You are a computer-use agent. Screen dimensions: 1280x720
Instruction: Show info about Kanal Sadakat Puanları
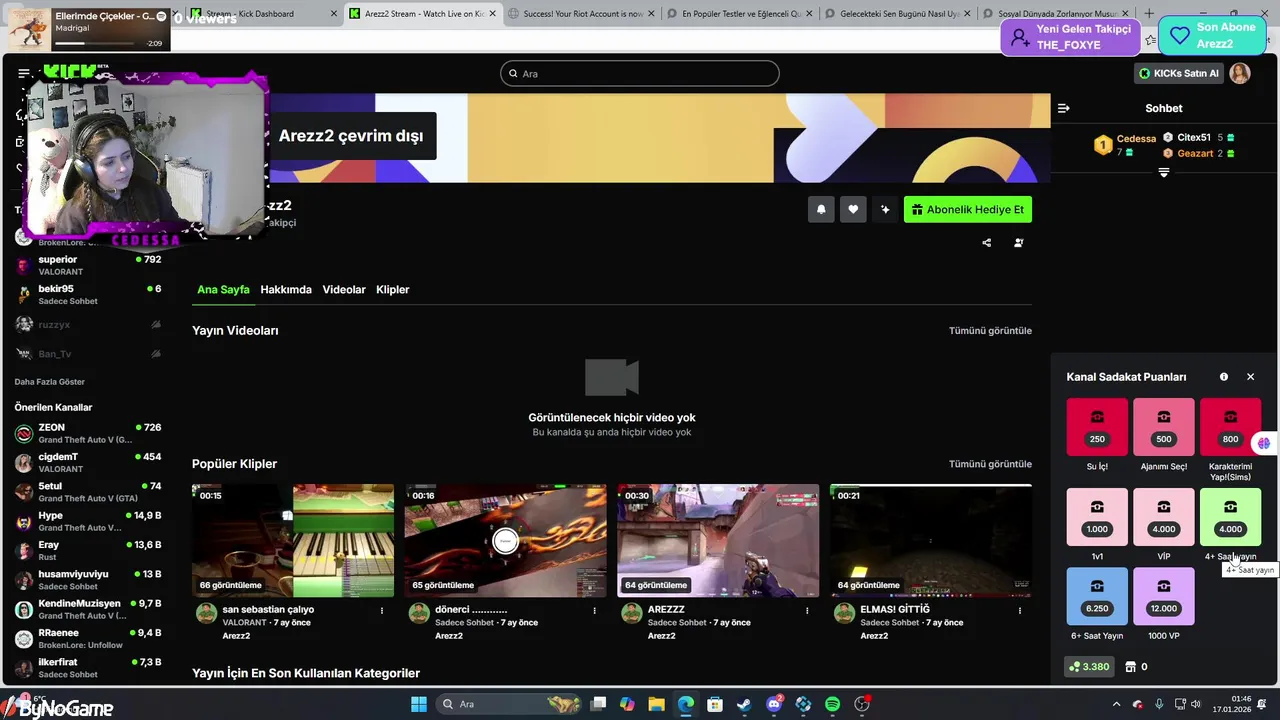tap(1224, 377)
